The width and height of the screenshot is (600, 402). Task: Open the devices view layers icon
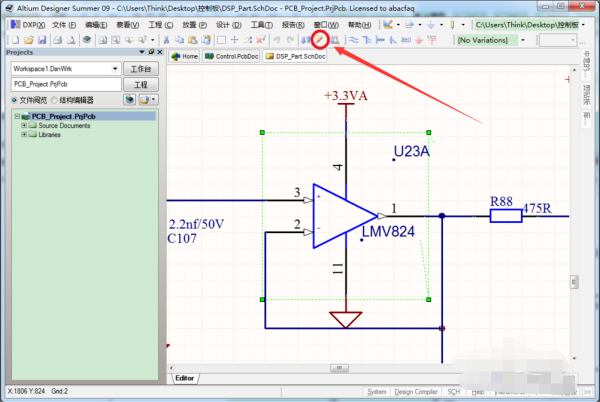(87, 39)
